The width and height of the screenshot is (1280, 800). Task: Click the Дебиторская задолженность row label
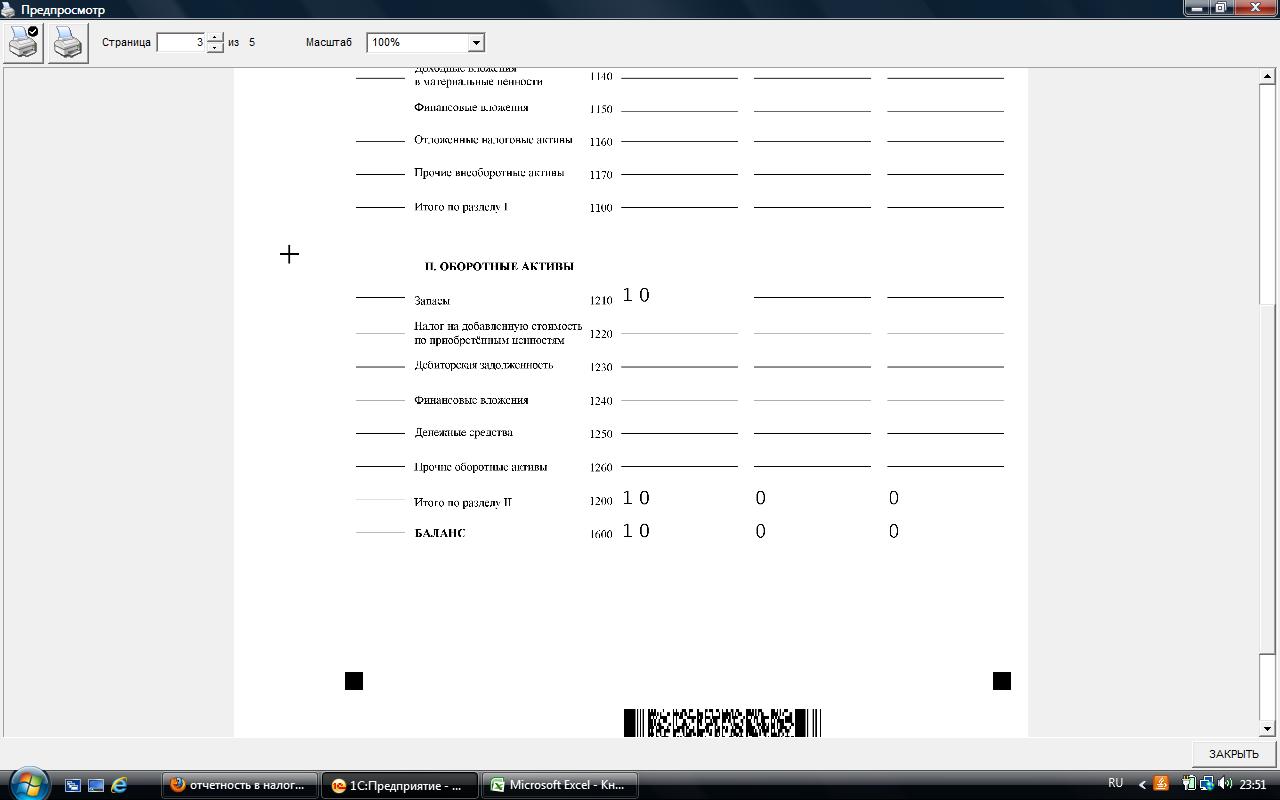pos(484,365)
